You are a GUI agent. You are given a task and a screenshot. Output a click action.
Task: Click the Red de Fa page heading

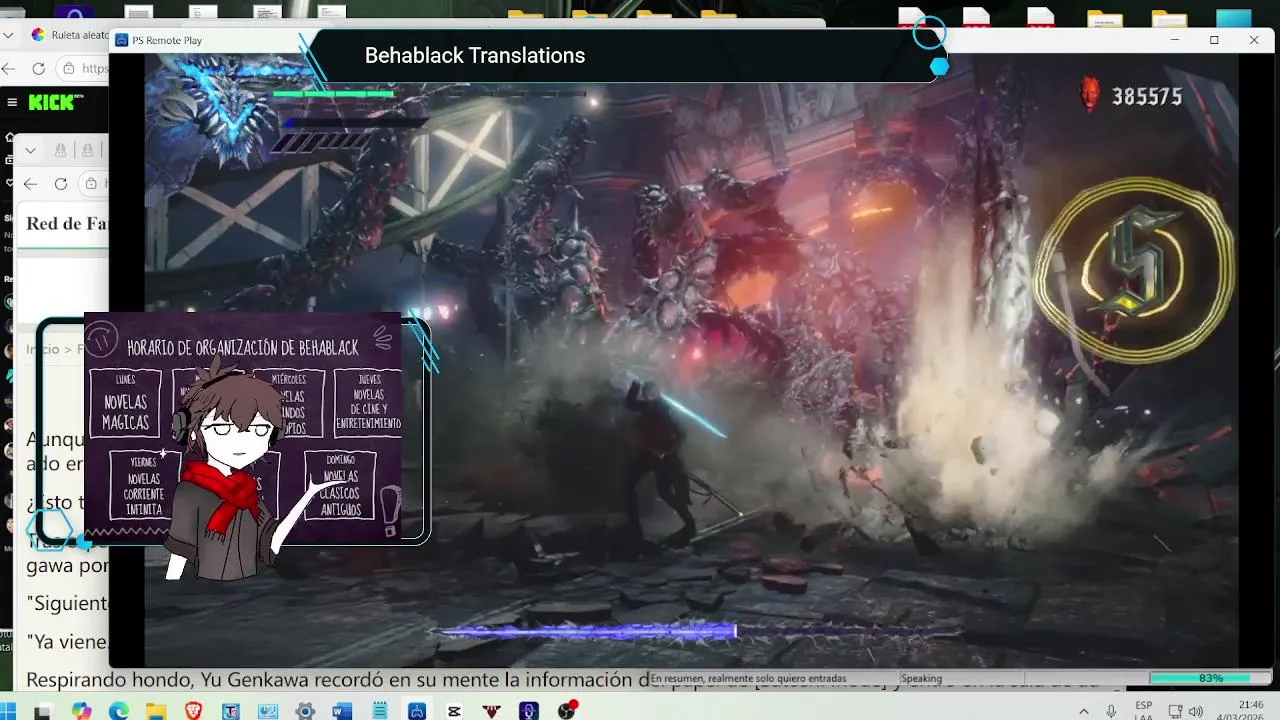[67, 224]
